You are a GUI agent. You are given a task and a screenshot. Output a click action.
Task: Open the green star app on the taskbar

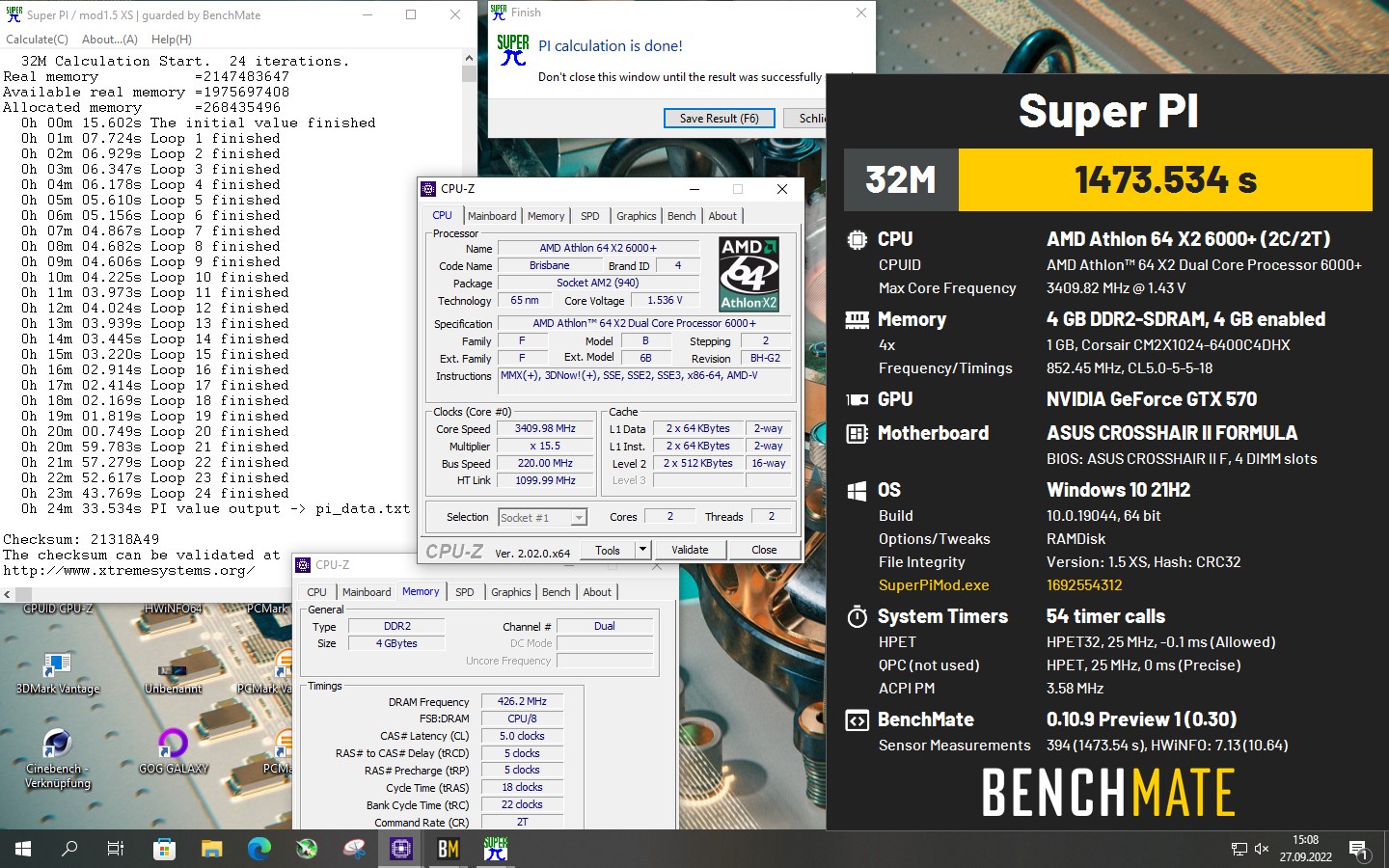[306, 849]
